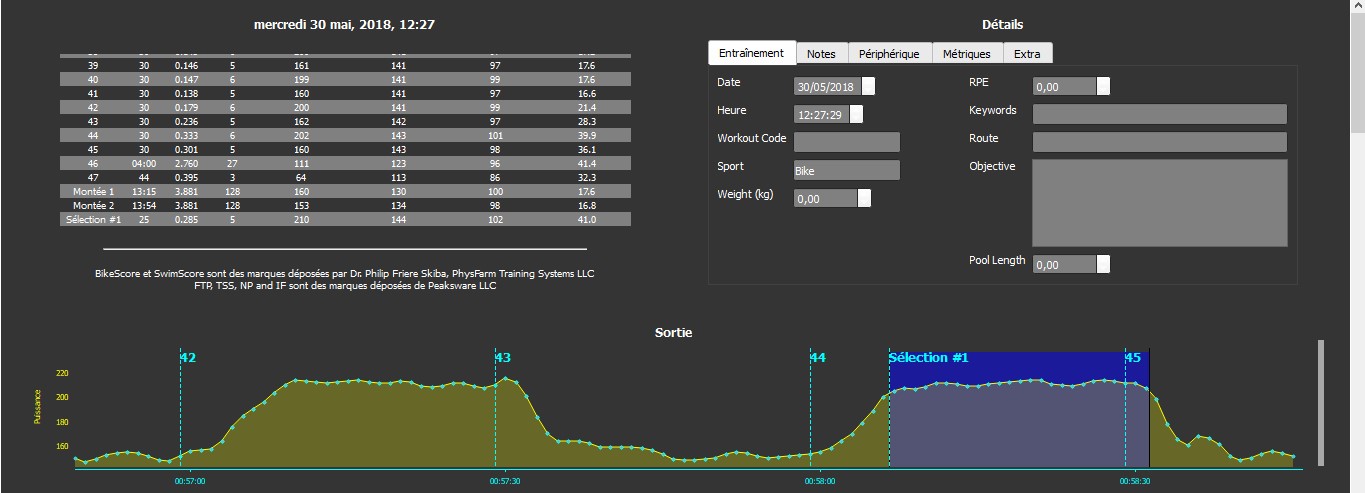Image resolution: width=1365 pixels, height=493 pixels.
Task: Click the Heure time stepper
Action: pos(856,114)
